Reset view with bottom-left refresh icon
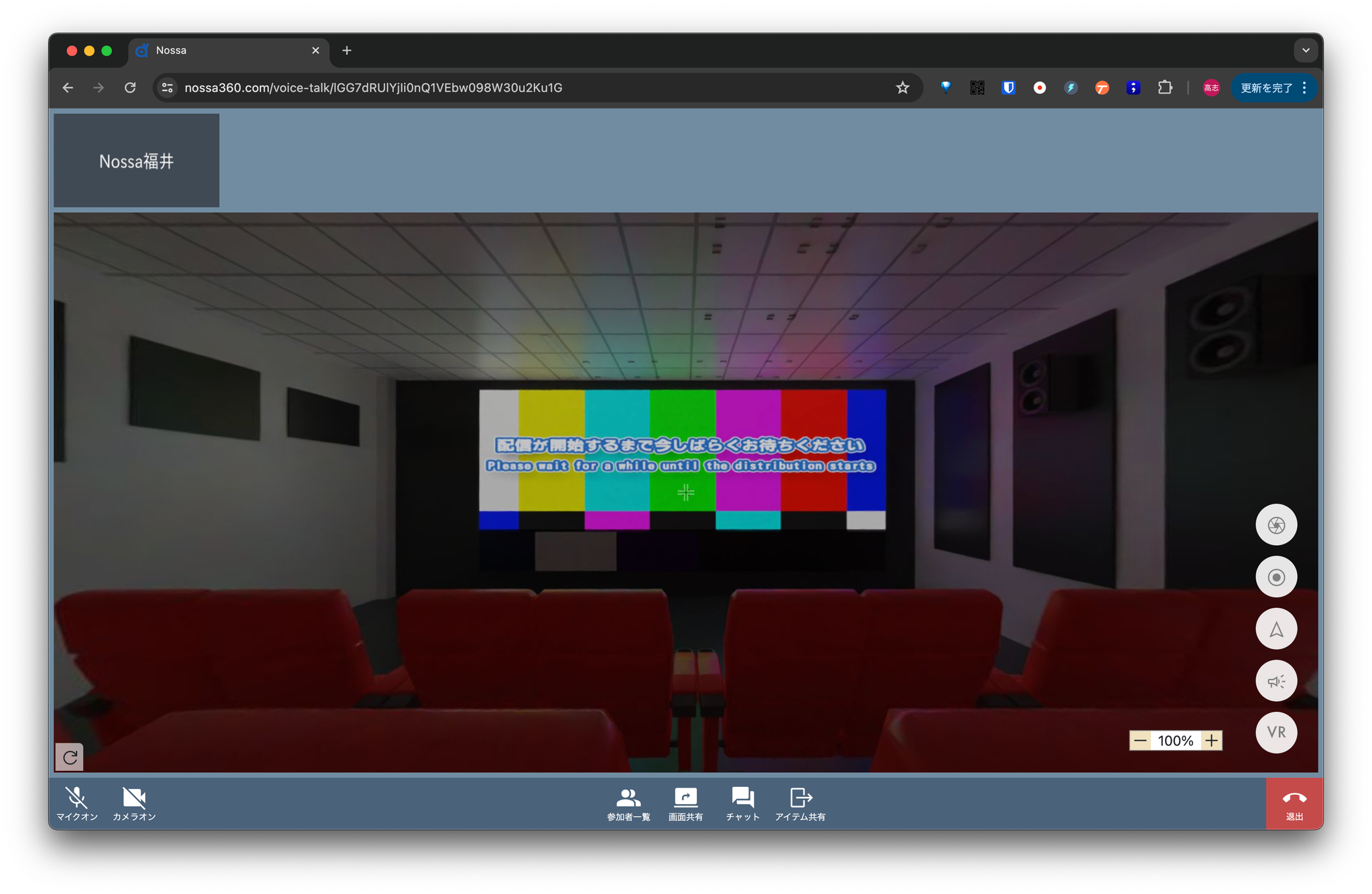This screenshot has width=1372, height=894. tap(70, 757)
